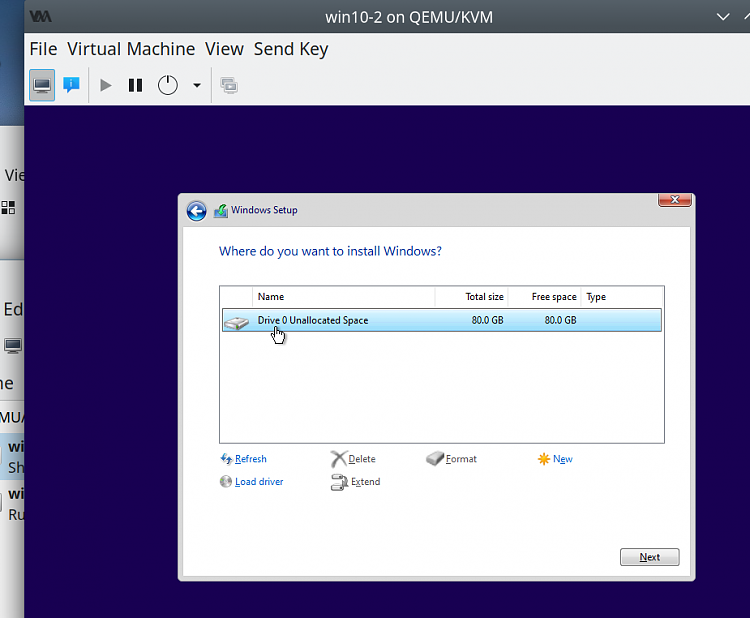This screenshot has width=750, height=618.
Task: Show virtual hardware details
Action: point(71,85)
